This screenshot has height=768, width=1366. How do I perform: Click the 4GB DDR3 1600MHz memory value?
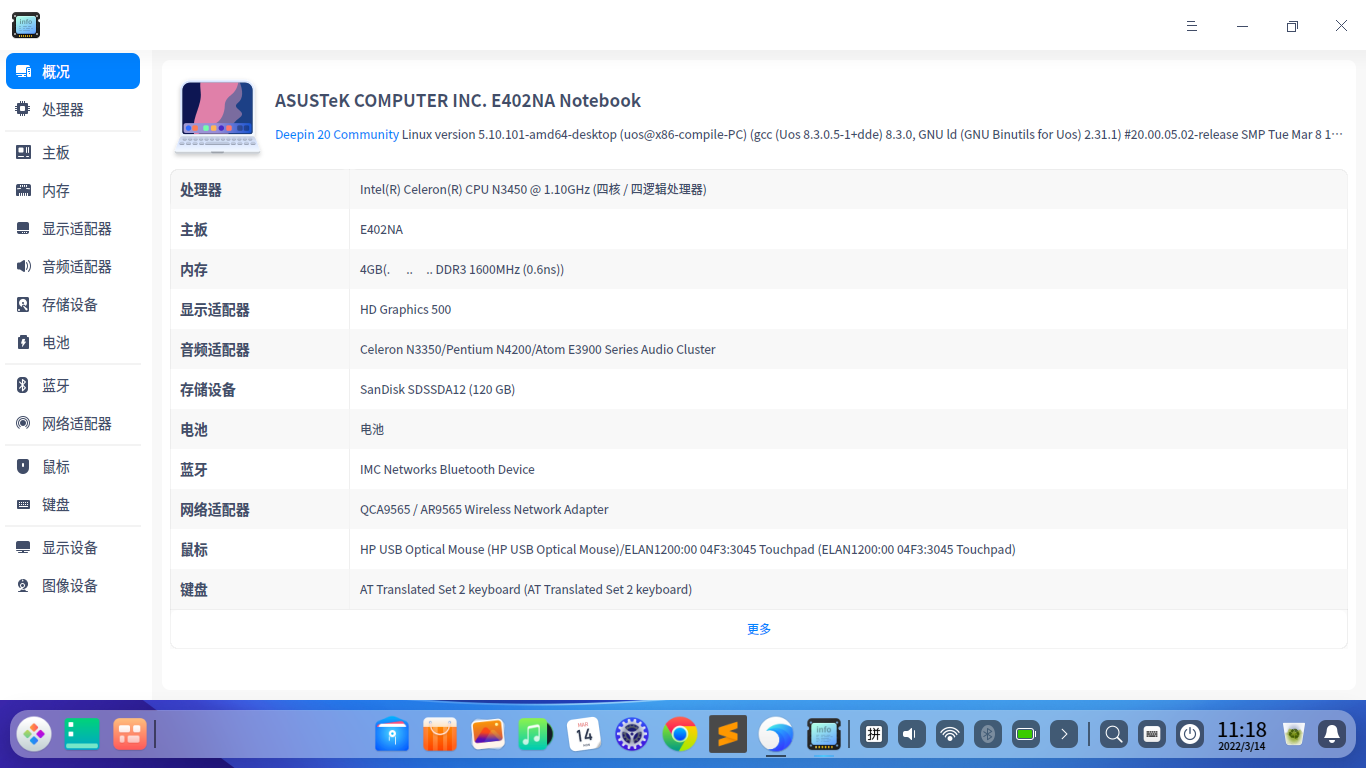[x=462, y=269]
